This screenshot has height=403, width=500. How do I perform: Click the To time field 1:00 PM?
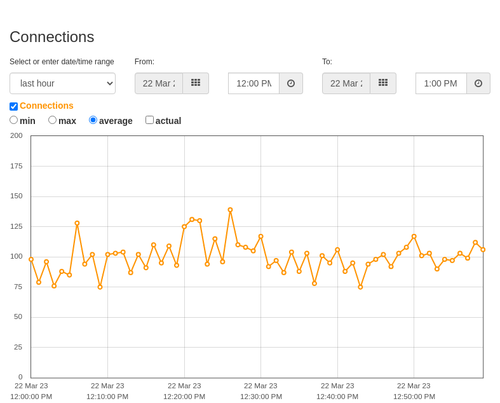pyautogui.click(x=441, y=83)
